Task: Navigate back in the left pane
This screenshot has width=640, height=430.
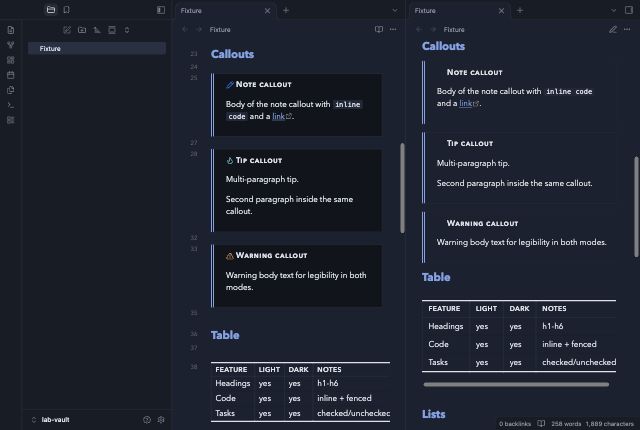Action: click(x=185, y=29)
